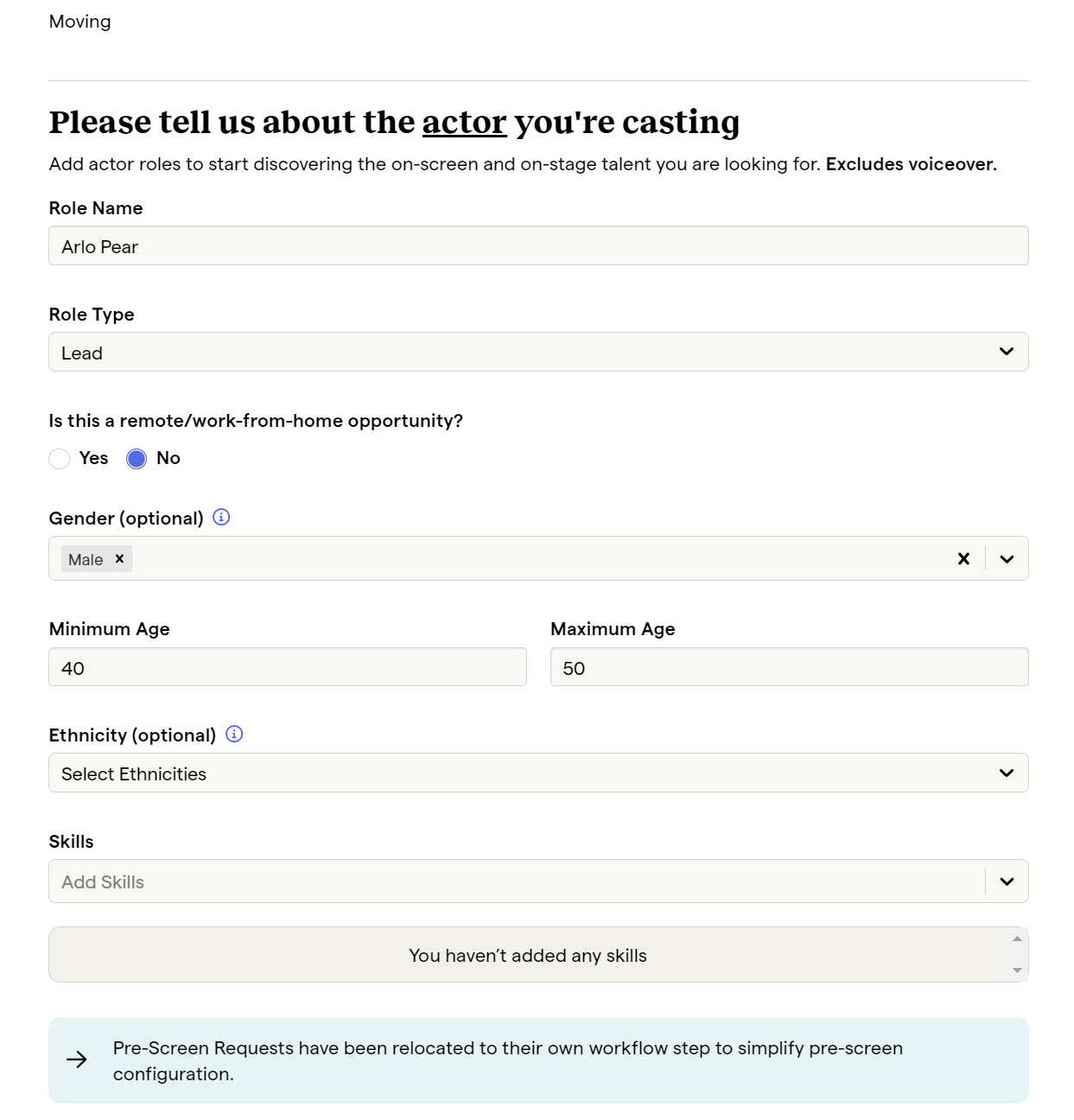Open the Gender info tooltip icon
This screenshot has height=1120, width=1074.
(x=221, y=517)
